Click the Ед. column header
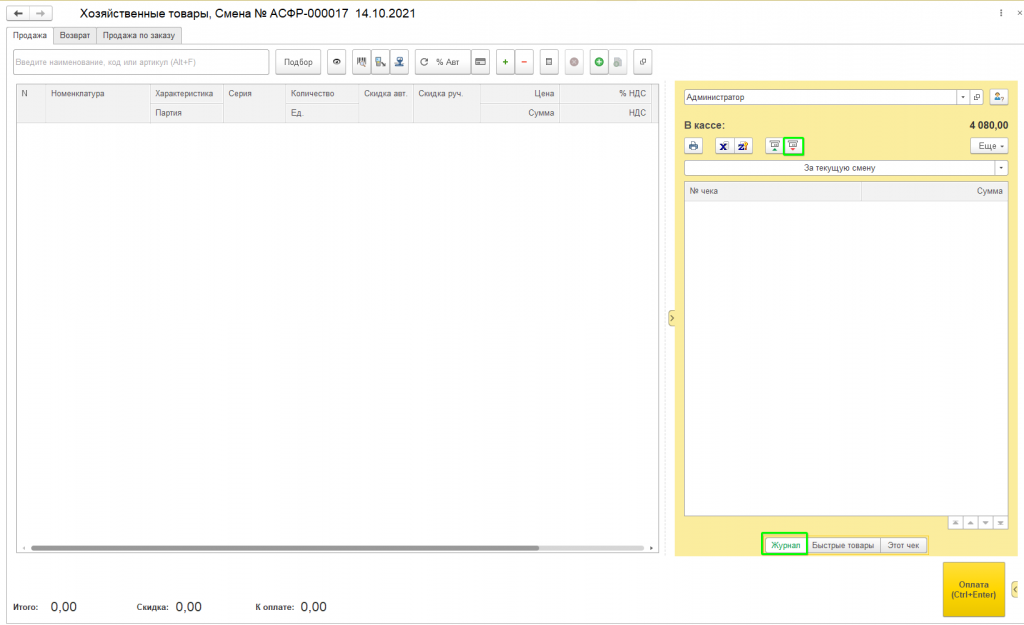Viewport: 1024px width, 625px height. pos(322,113)
